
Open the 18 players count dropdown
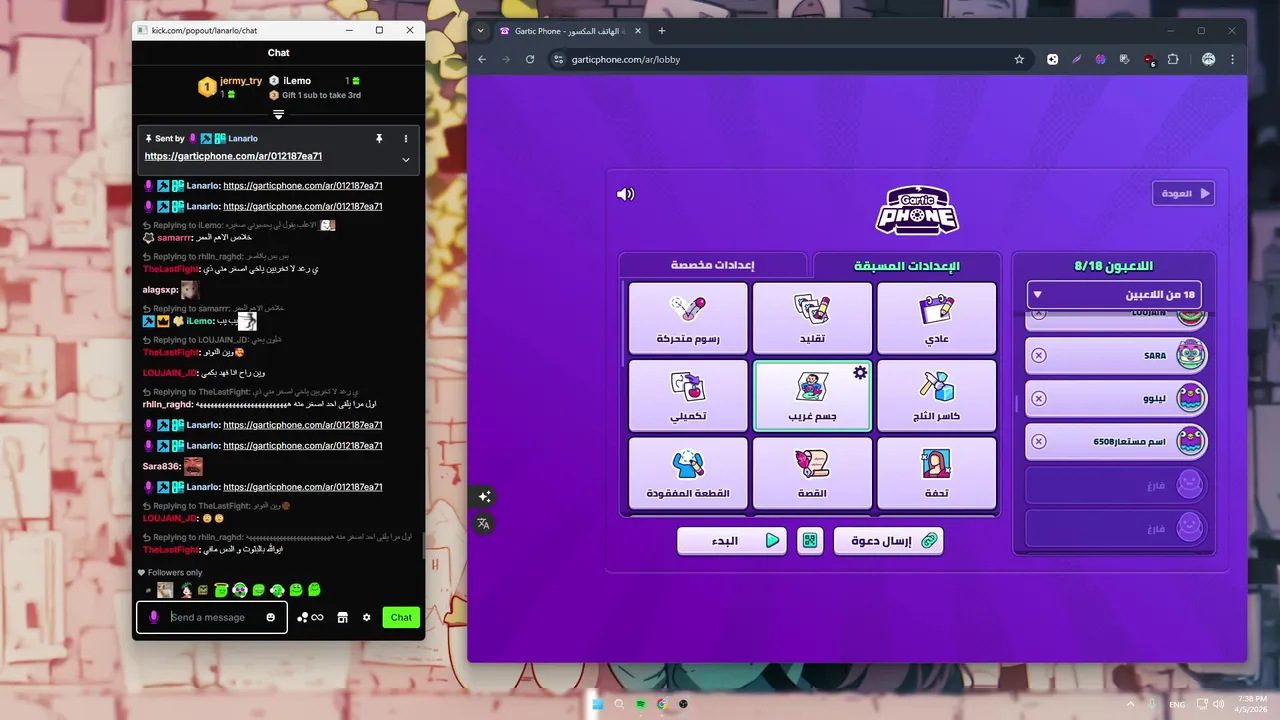tap(1115, 294)
